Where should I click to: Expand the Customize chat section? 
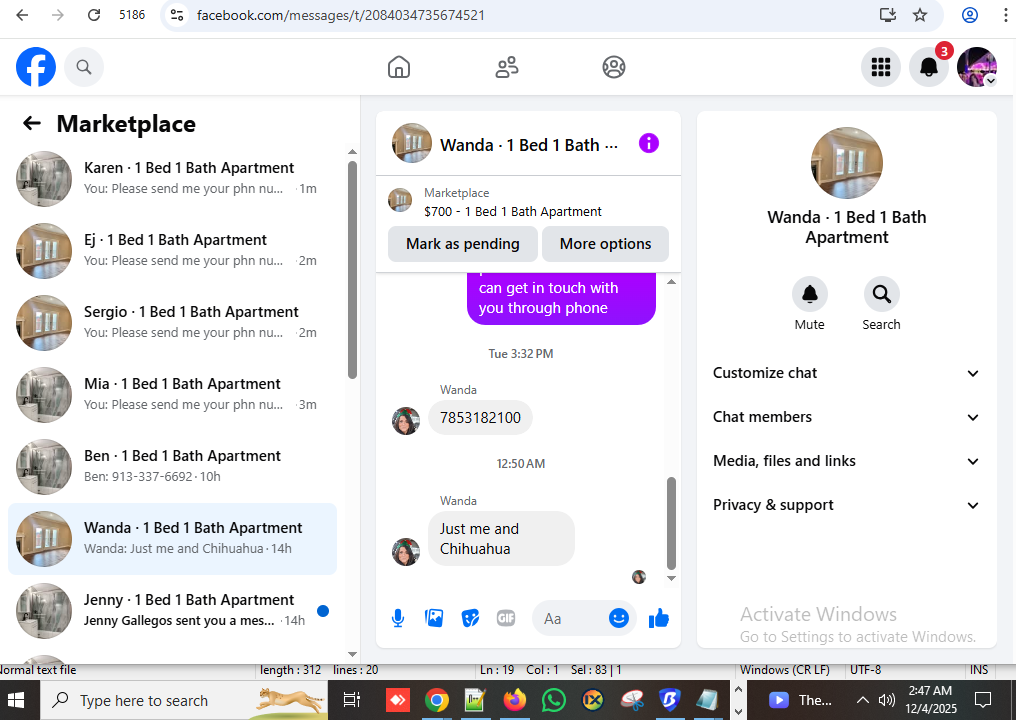(846, 373)
